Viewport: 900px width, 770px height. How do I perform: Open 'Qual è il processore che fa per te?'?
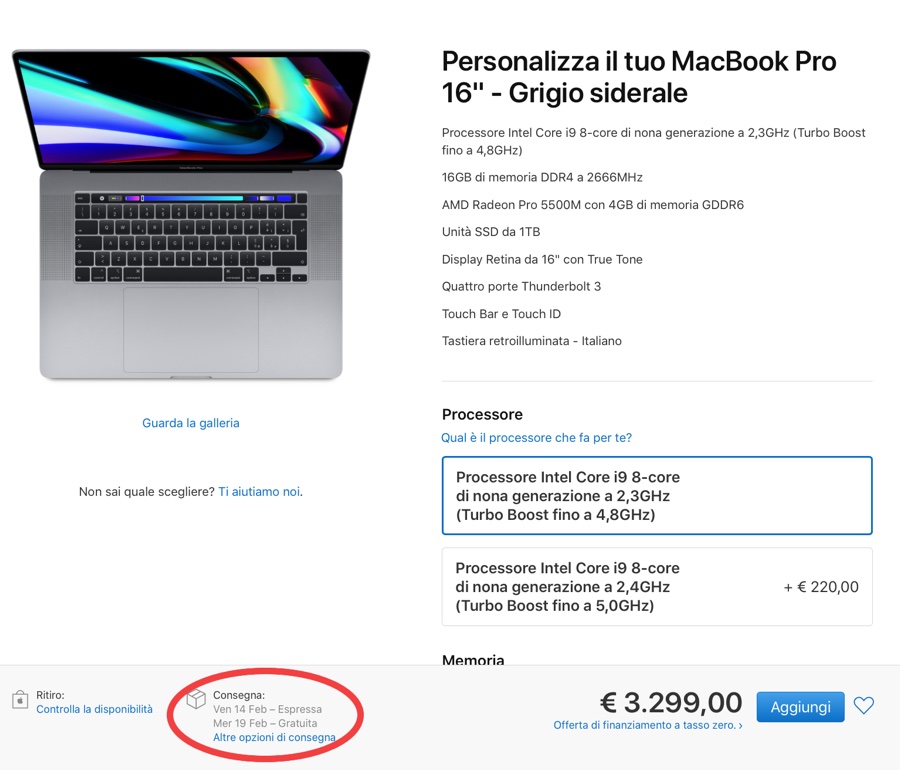(x=537, y=437)
